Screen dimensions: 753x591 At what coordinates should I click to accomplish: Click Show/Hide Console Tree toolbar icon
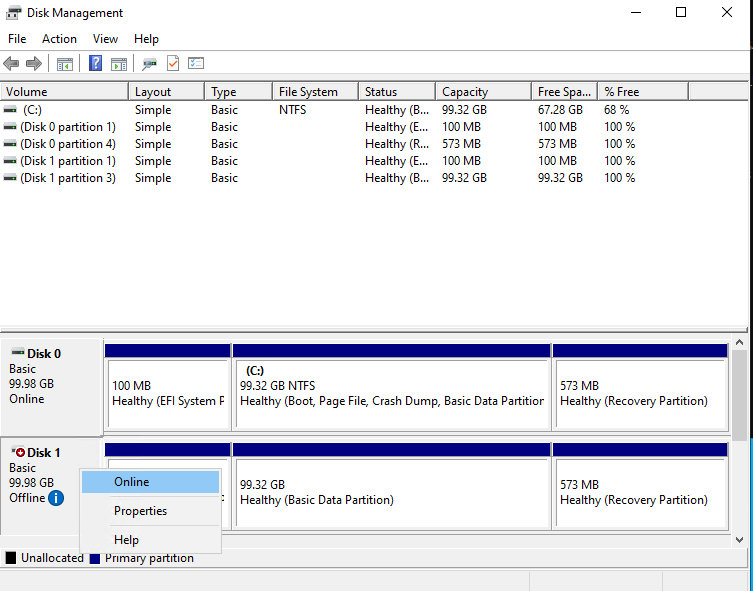click(x=65, y=64)
